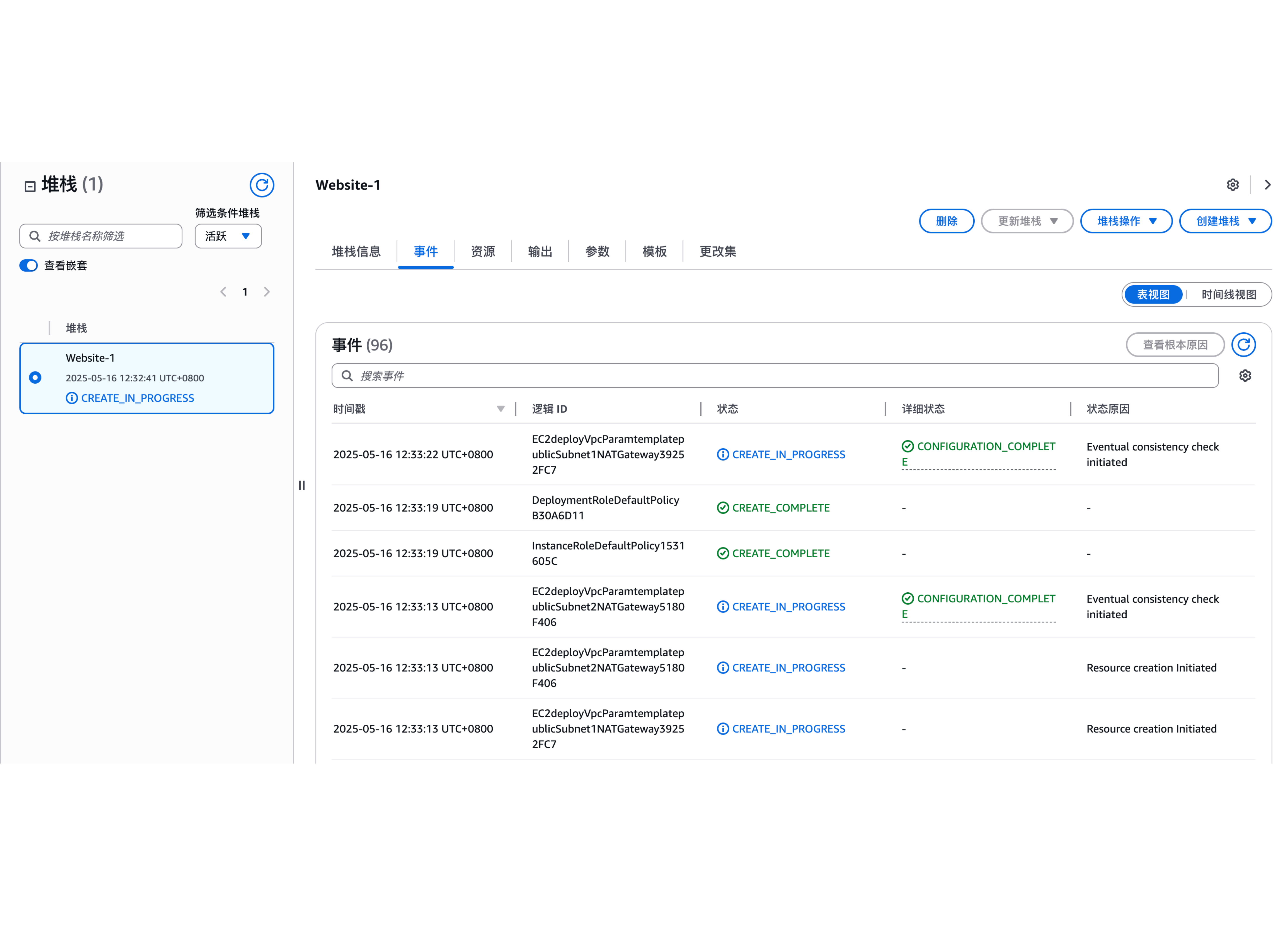Refresh the stacks list
Image resolution: width=1277 pixels, height=952 pixels.
tap(261, 185)
